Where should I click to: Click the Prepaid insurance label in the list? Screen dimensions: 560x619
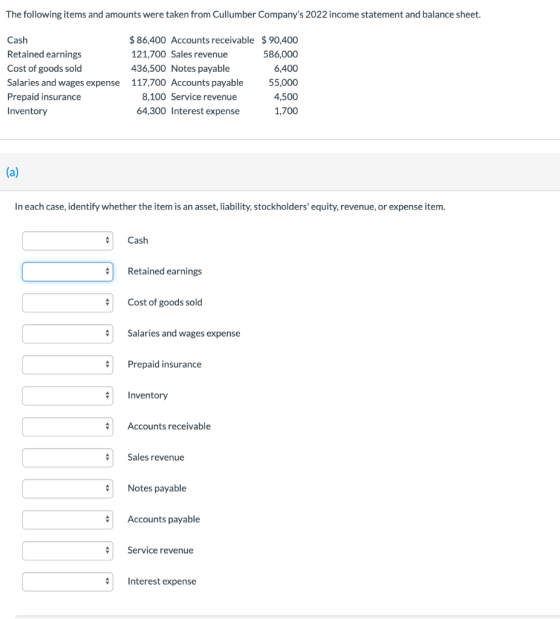coord(164,364)
